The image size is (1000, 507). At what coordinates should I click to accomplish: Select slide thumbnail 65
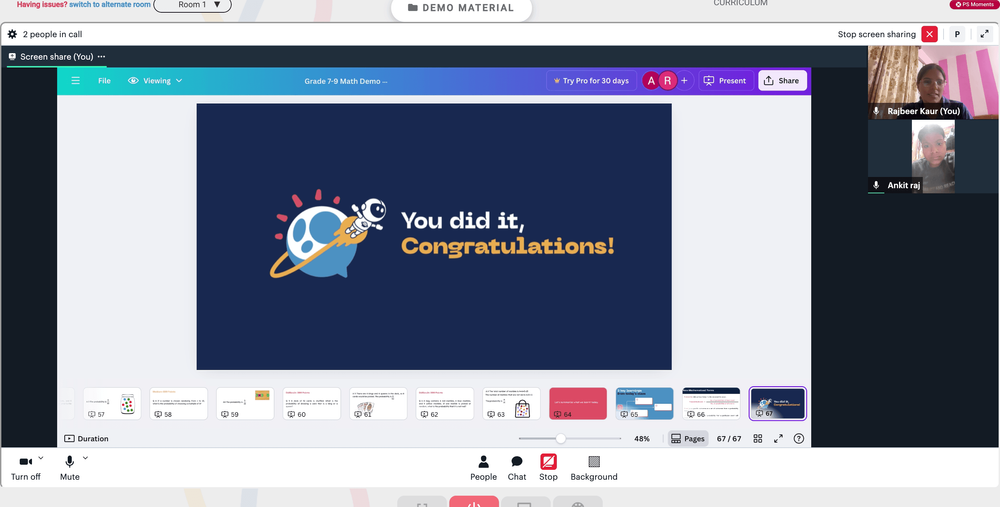pos(644,404)
